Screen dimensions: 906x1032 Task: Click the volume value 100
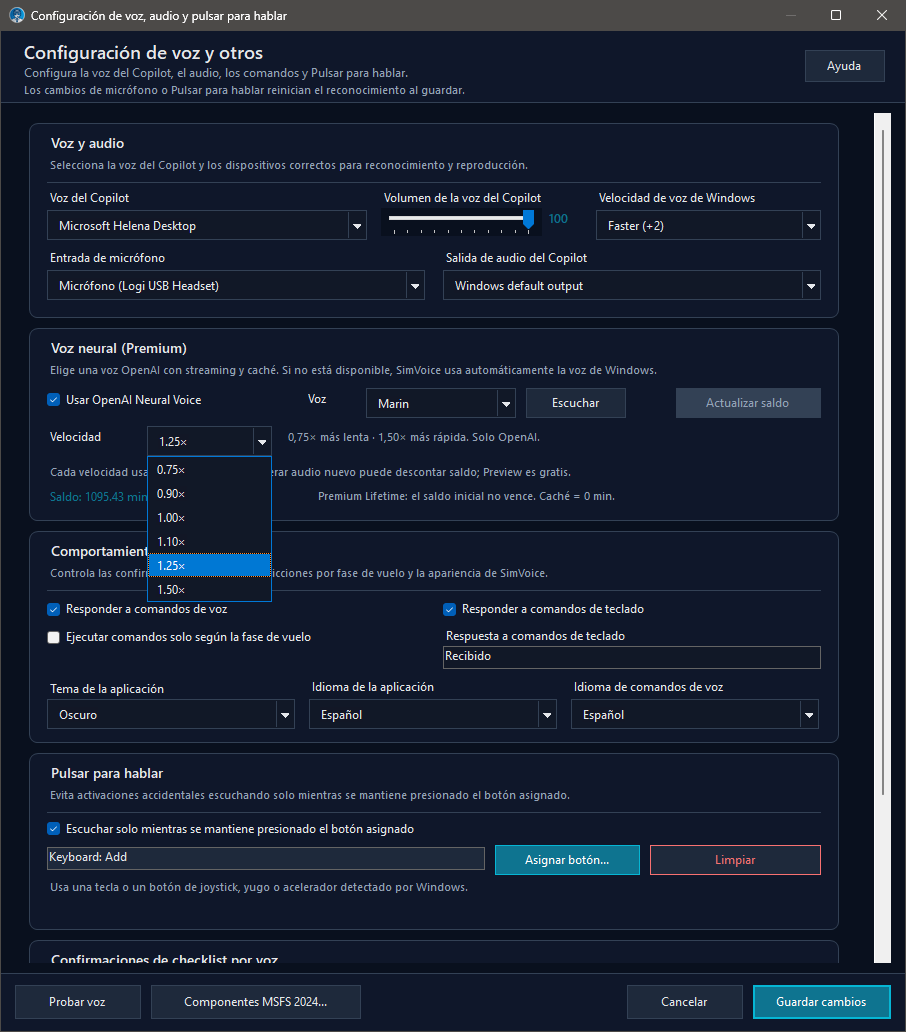559,219
